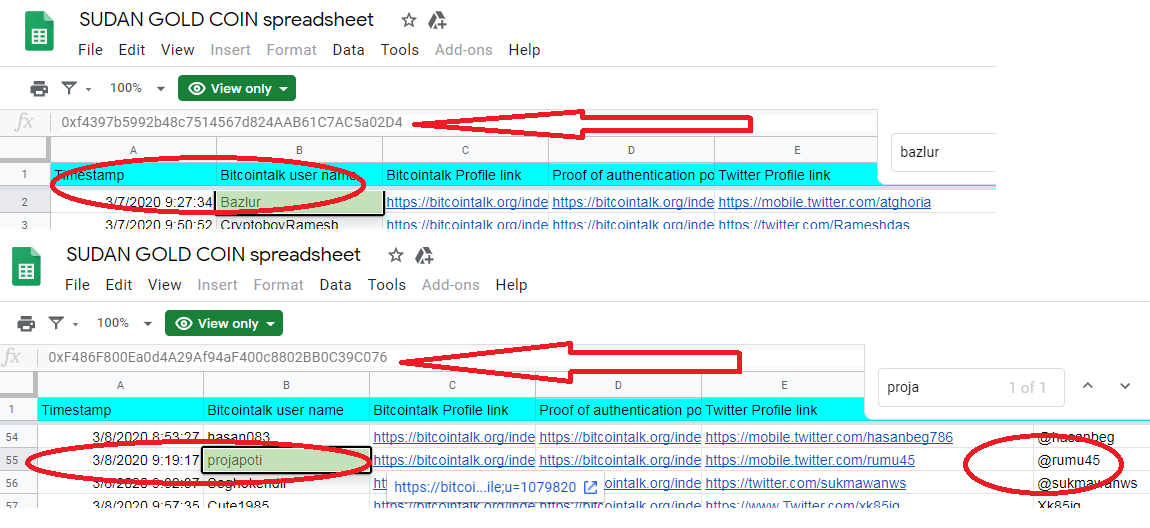Open Help menu in the upper spreadsheet
The width and height of the screenshot is (1150, 528).
coord(524,50)
